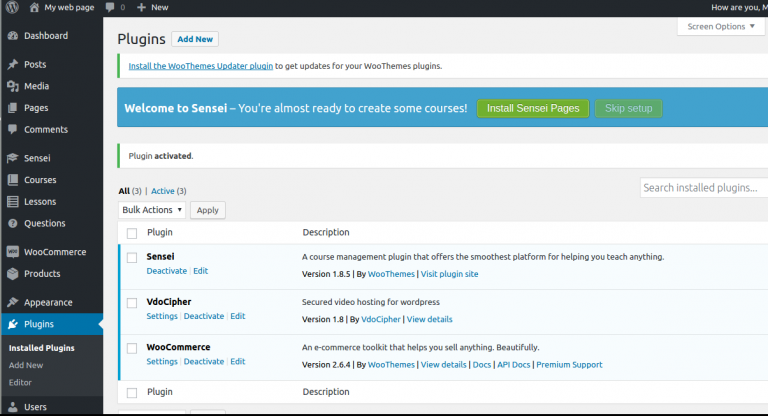Click the Courses book icon
The width and height of the screenshot is (768, 416).
13,180
